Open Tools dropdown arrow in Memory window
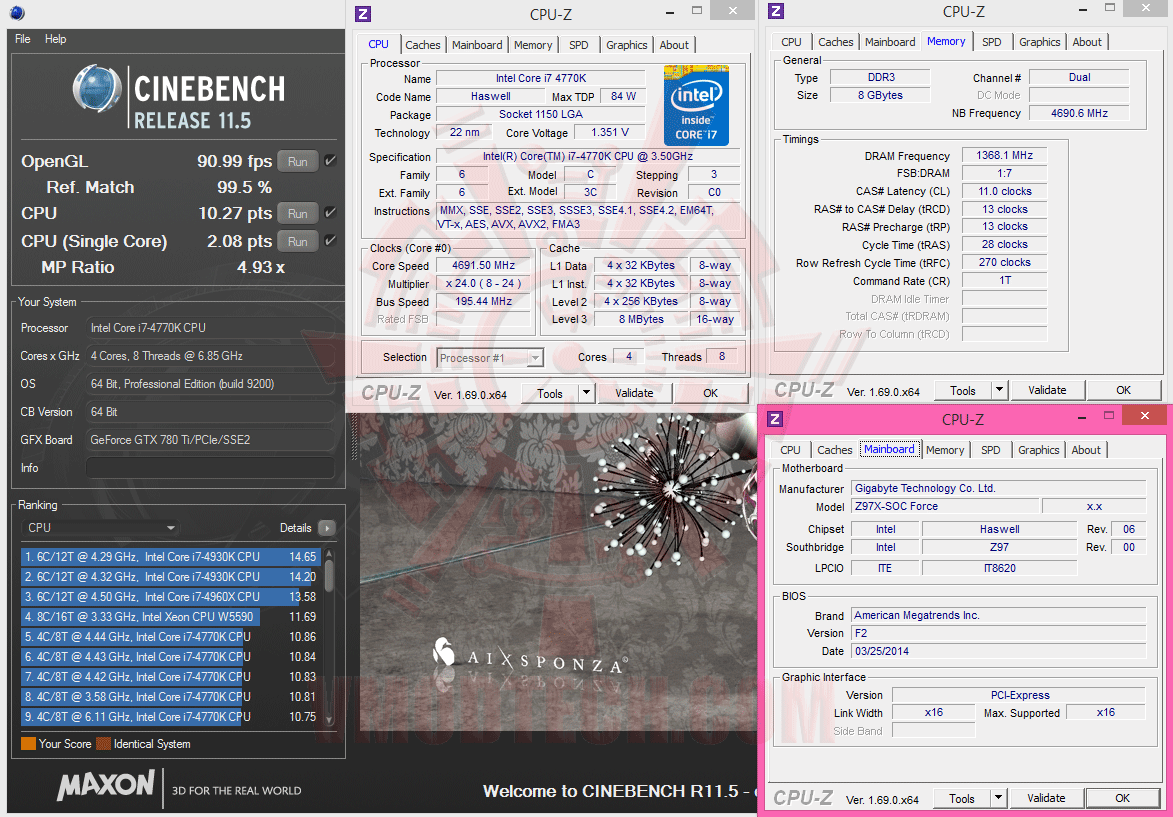The width and height of the screenshot is (1173, 817). (1000, 391)
